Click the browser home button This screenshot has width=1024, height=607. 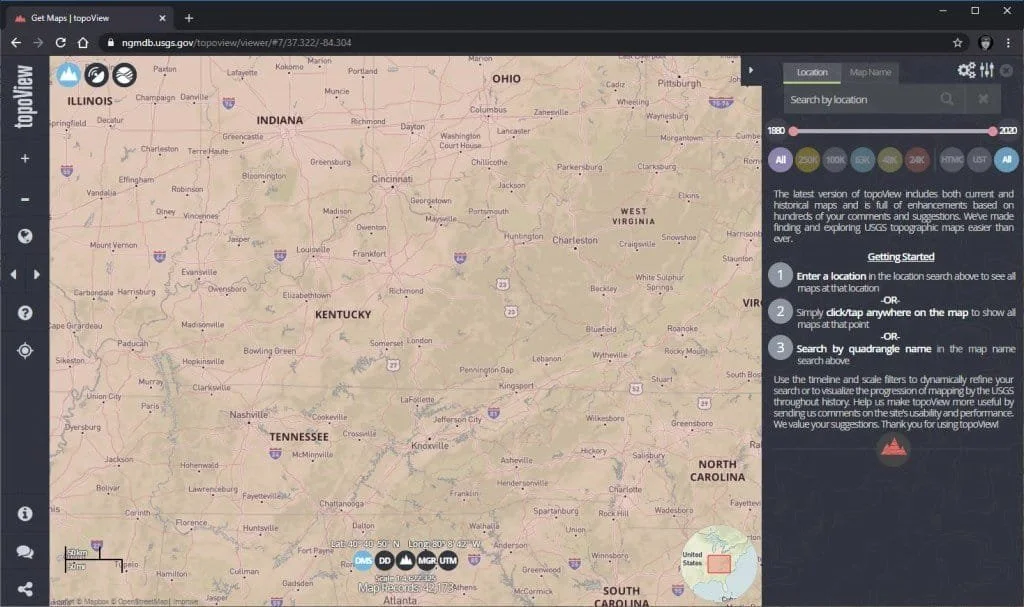[x=83, y=42]
